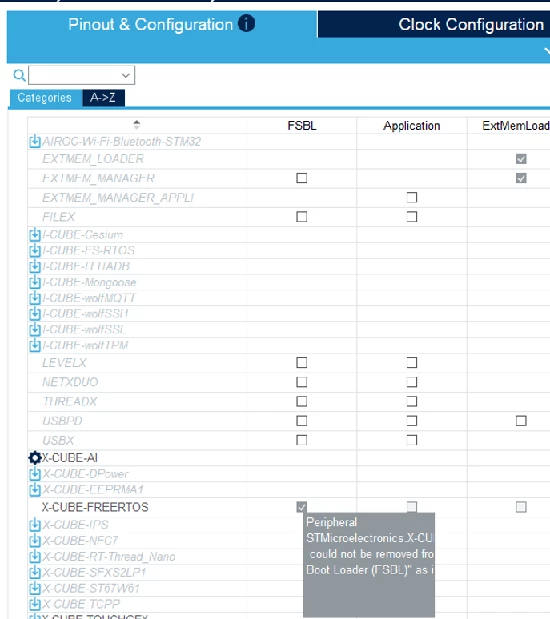The height and width of the screenshot is (619, 550).
Task: Check USBPD ExtMemLoader checkbox
Action: pos(521,420)
